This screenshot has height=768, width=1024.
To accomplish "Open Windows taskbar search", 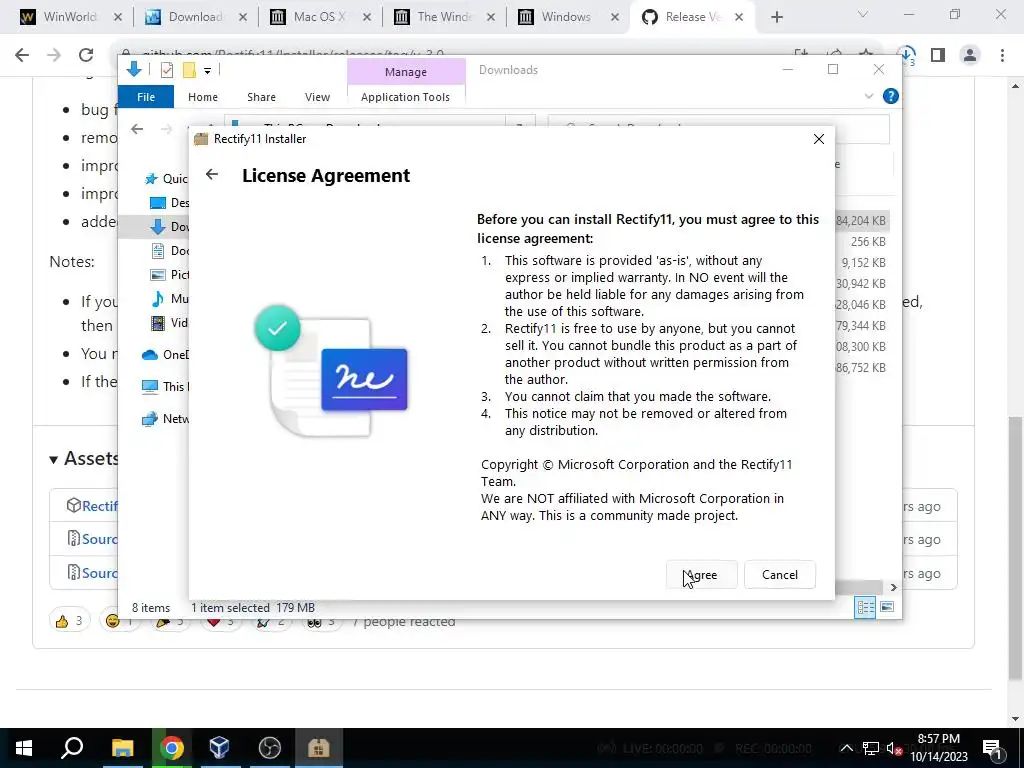I will [72, 748].
